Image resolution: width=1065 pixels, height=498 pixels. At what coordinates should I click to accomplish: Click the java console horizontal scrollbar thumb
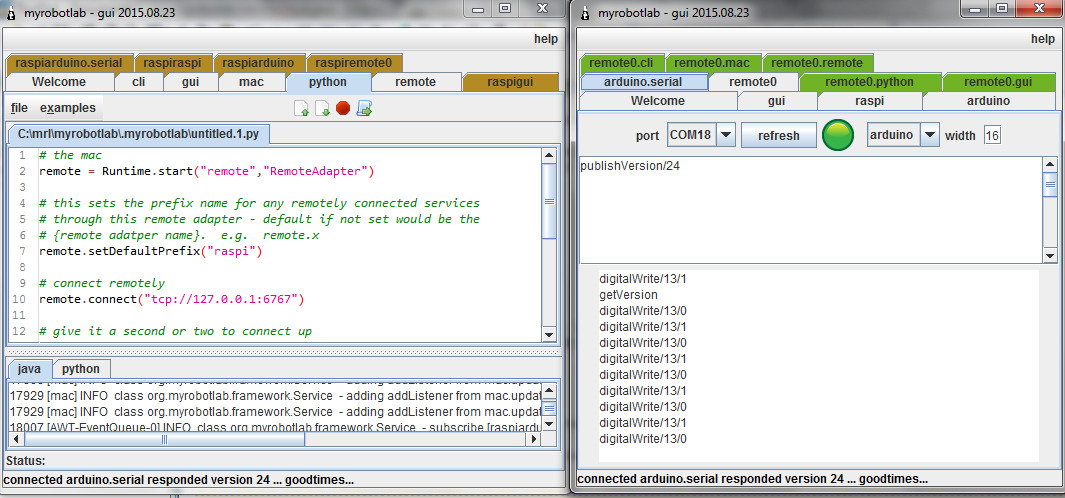point(163,440)
